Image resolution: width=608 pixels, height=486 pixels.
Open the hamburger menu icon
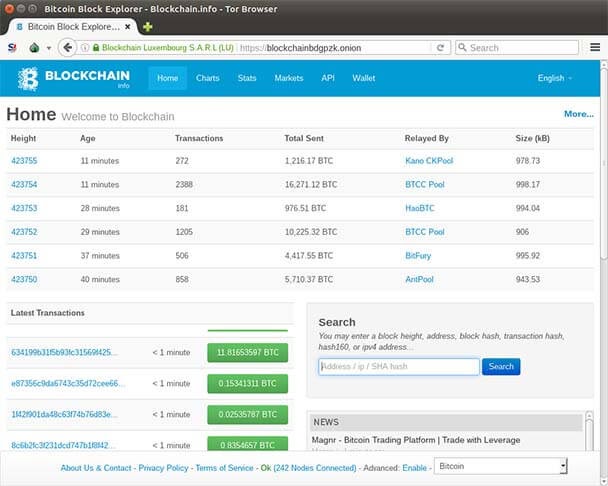(x=595, y=47)
